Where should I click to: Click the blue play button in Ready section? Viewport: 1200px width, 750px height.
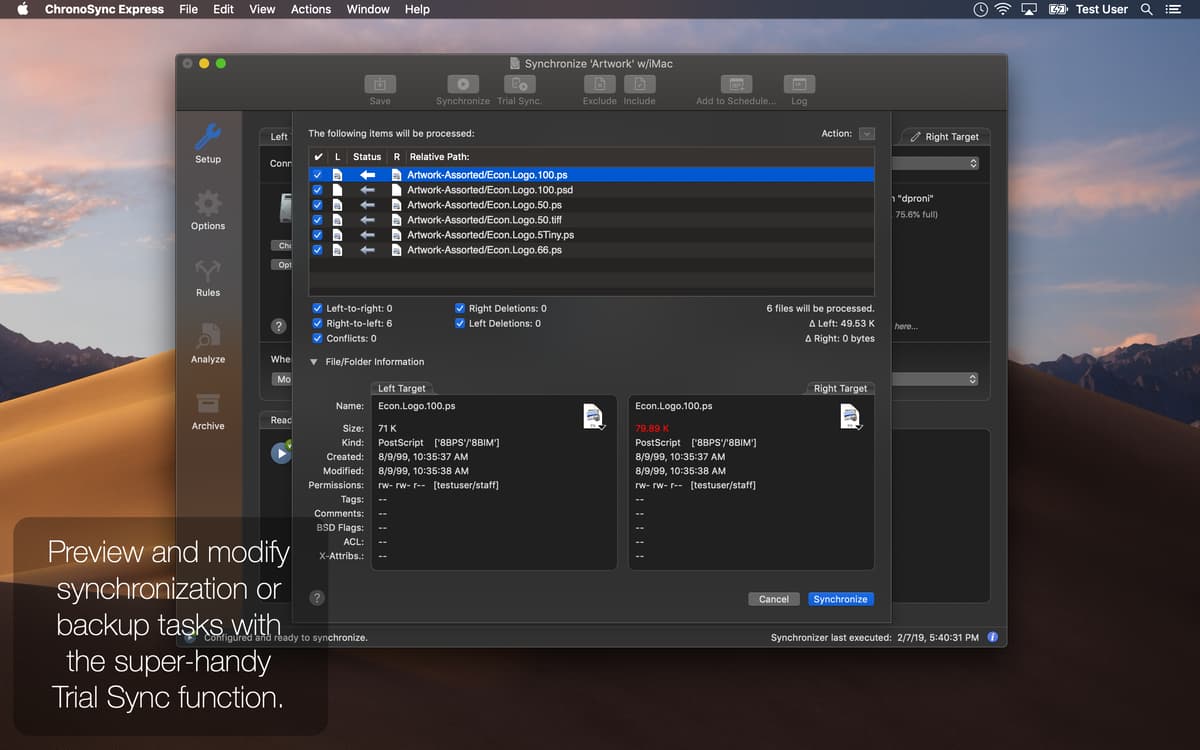(279, 453)
